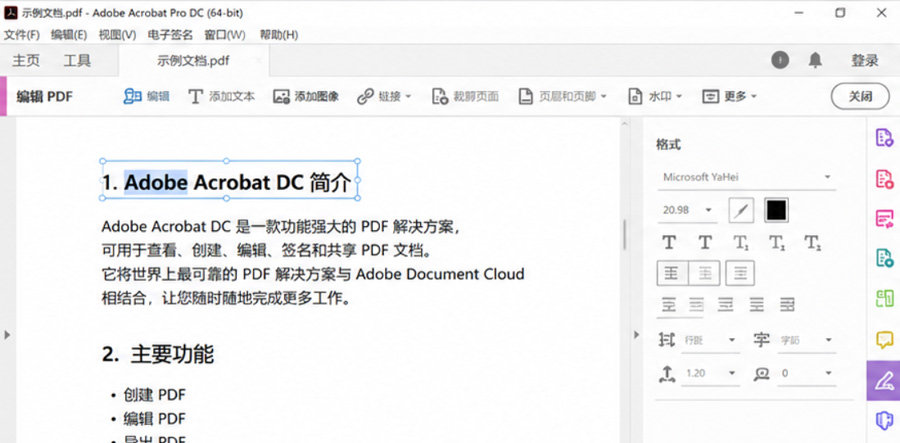This screenshot has height=443, width=900.
Task: Open the 电子签名 menu
Action: click(170, 35)
